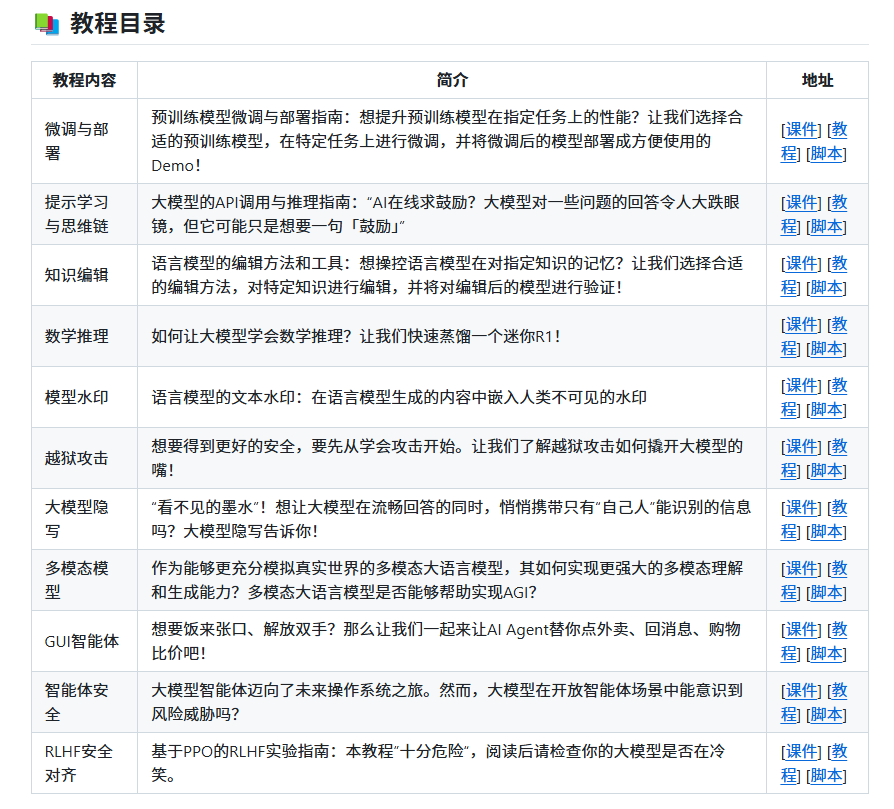This screenshot has width=894, height=809.
Task: Open the 脚本 link for 微调与部署
Action: click(x=826, y=154)
